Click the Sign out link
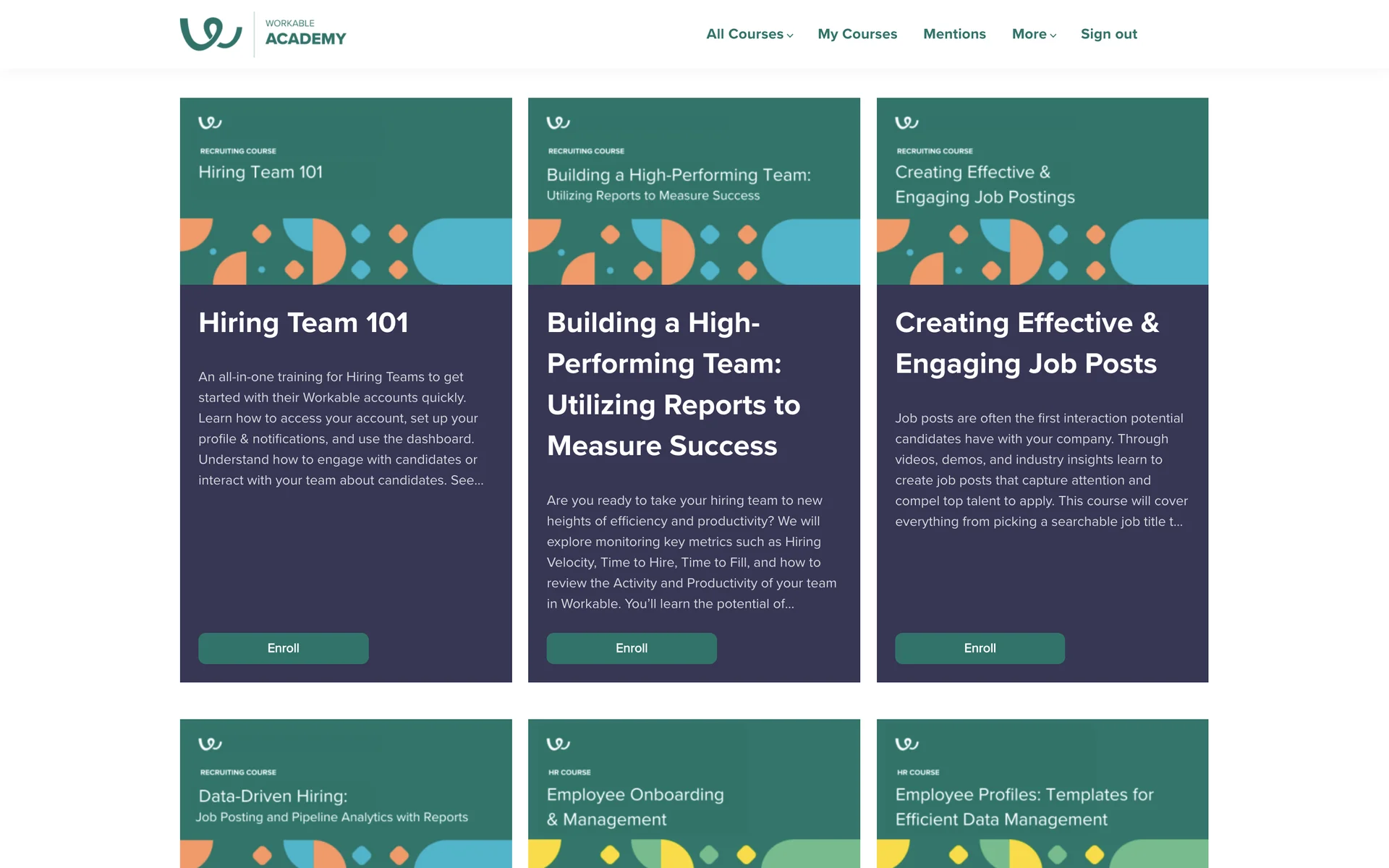 [1108, 34]
